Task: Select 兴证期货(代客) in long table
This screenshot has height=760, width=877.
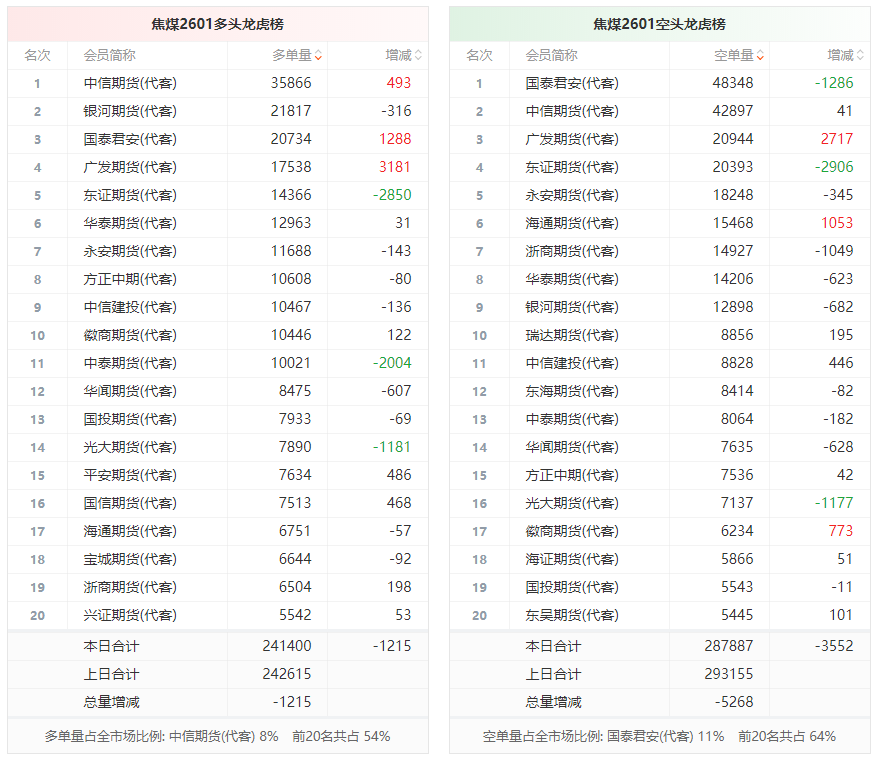Action: tap(130, 615)
